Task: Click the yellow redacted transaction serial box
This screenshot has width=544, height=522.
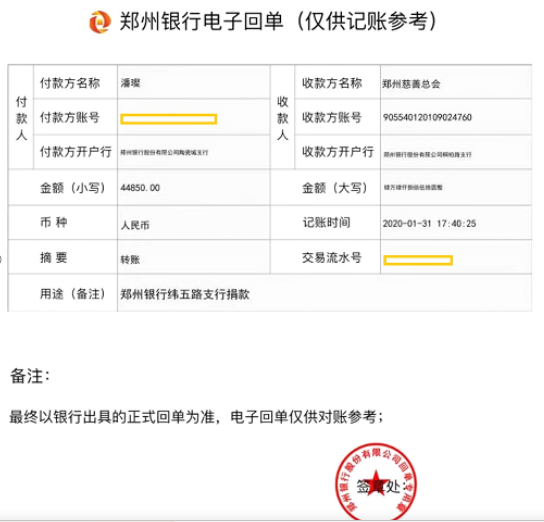Action: tap(418, 260)
